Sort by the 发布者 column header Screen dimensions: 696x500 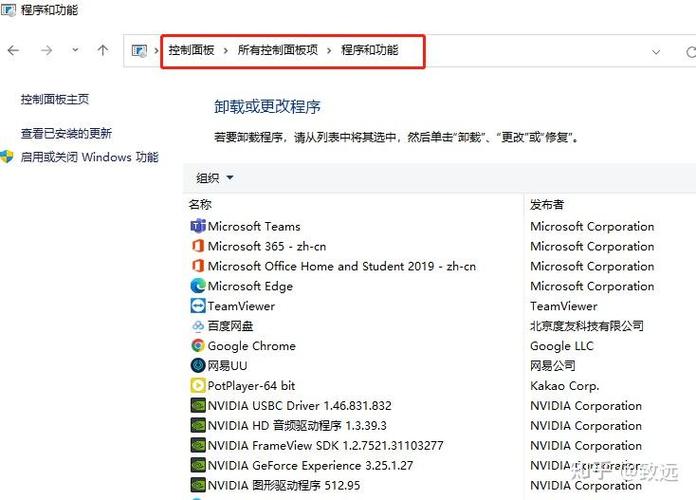547,204
